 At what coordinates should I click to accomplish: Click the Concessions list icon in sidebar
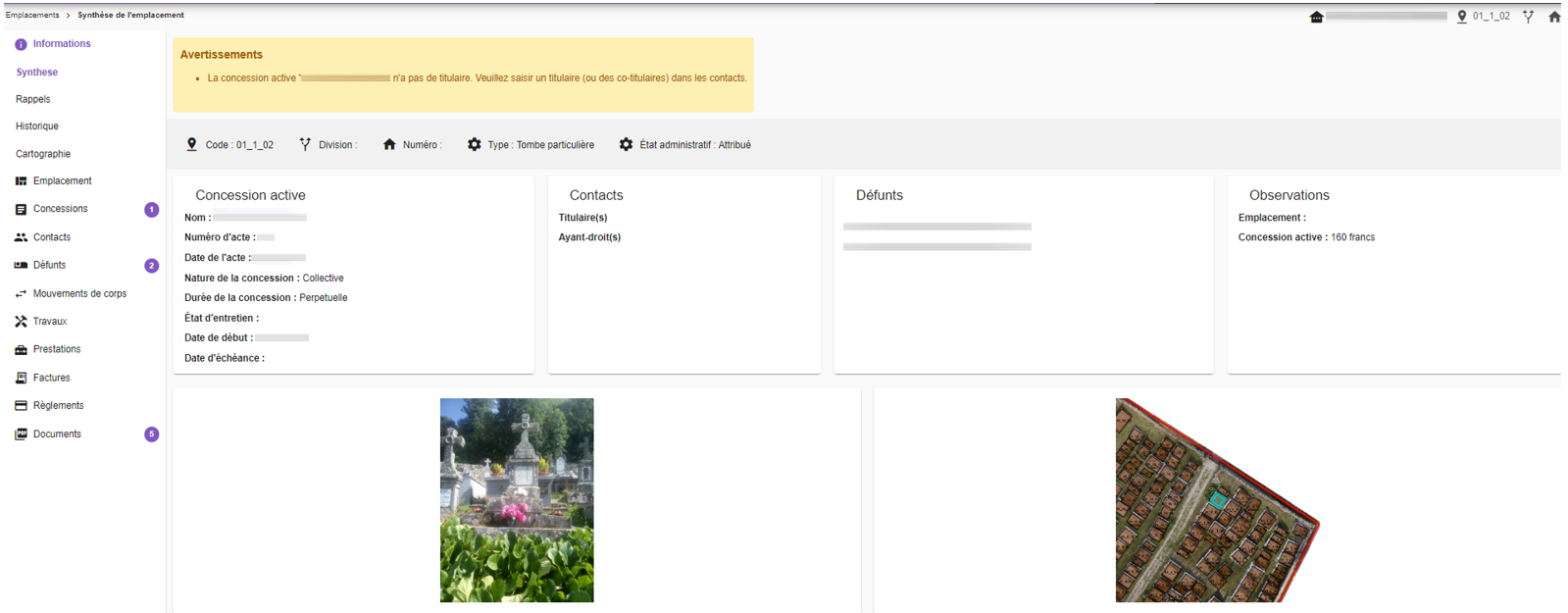(21, 209)
